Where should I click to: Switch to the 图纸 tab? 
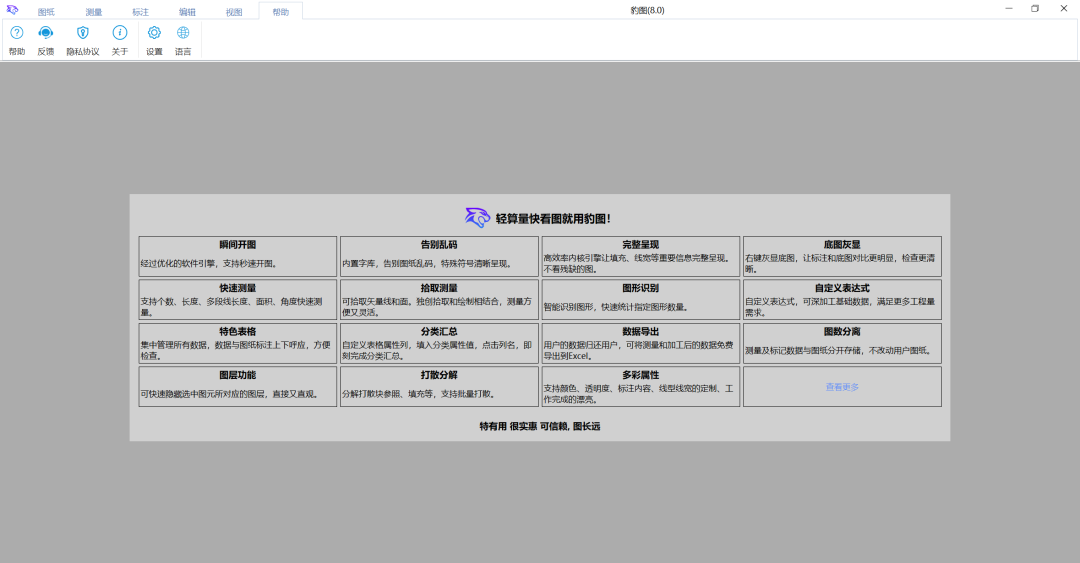[46, 12]
